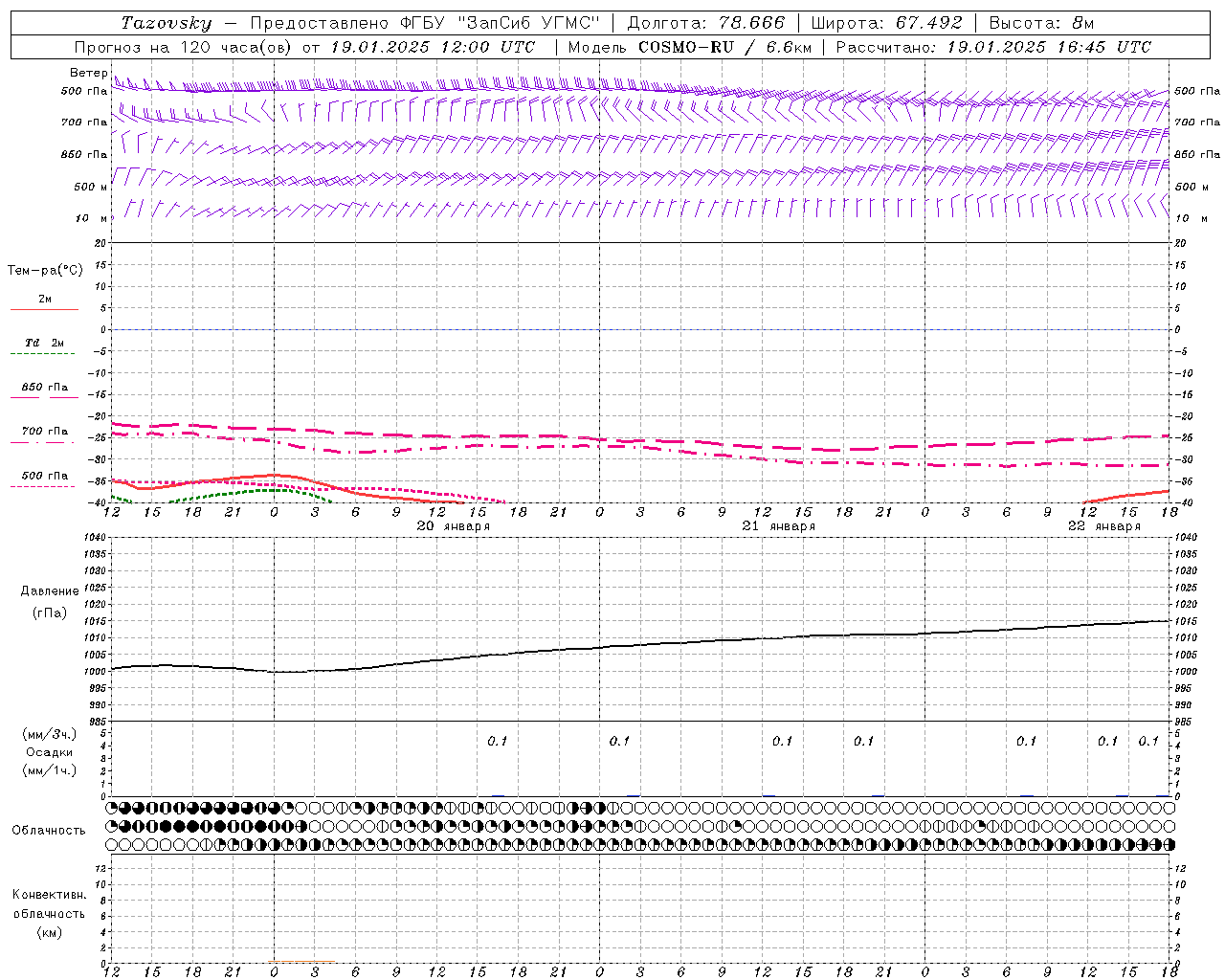Click the "12" label on the left convective cloud axis
The image size is (1225, 980).
[100, 868]
